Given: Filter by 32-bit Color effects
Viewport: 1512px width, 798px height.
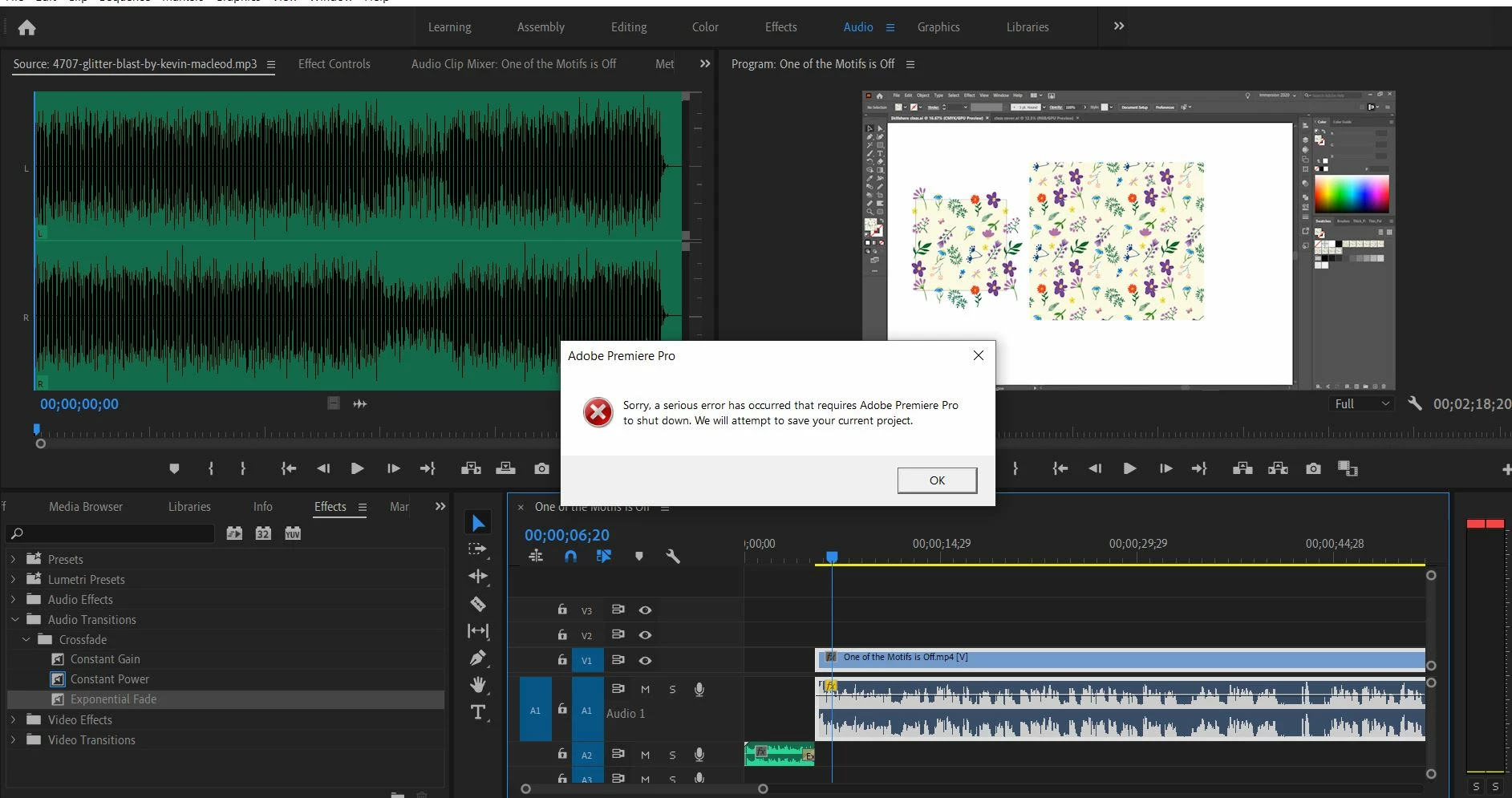Looking at the screenshot, I should (x=263, y=533).
